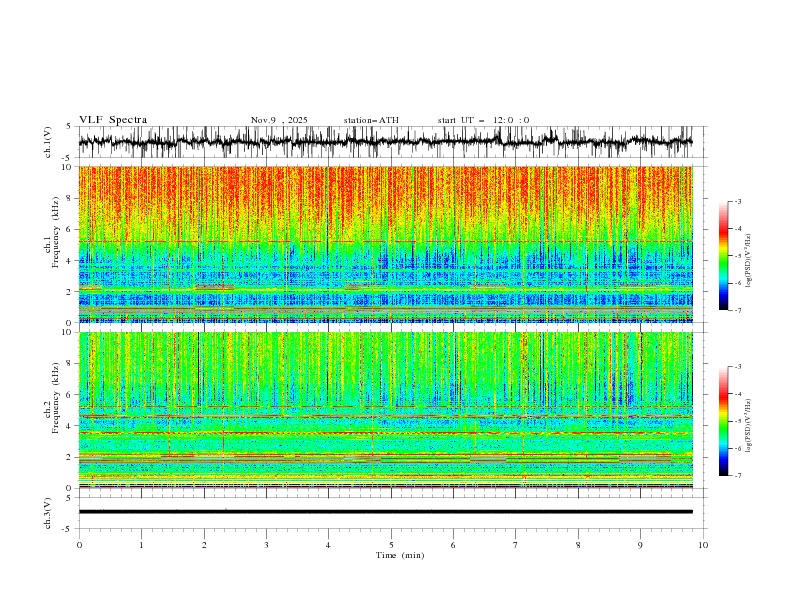The width and height of the screenshot is (792, 612).
Task: Click the "7" tick on the time axis
Action: click(516, 545)
